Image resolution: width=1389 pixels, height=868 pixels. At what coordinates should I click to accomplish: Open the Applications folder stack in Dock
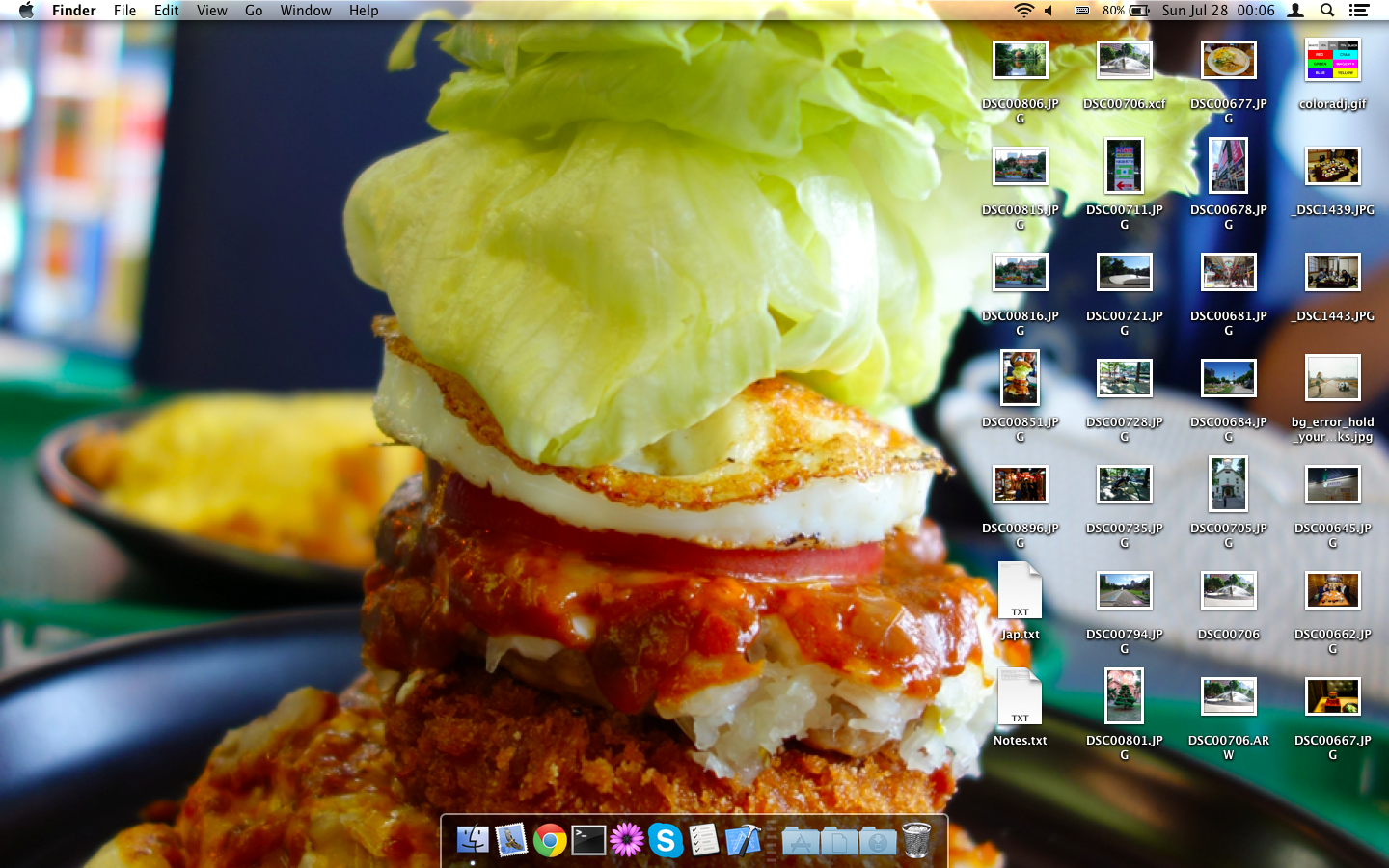pos(801,842)
